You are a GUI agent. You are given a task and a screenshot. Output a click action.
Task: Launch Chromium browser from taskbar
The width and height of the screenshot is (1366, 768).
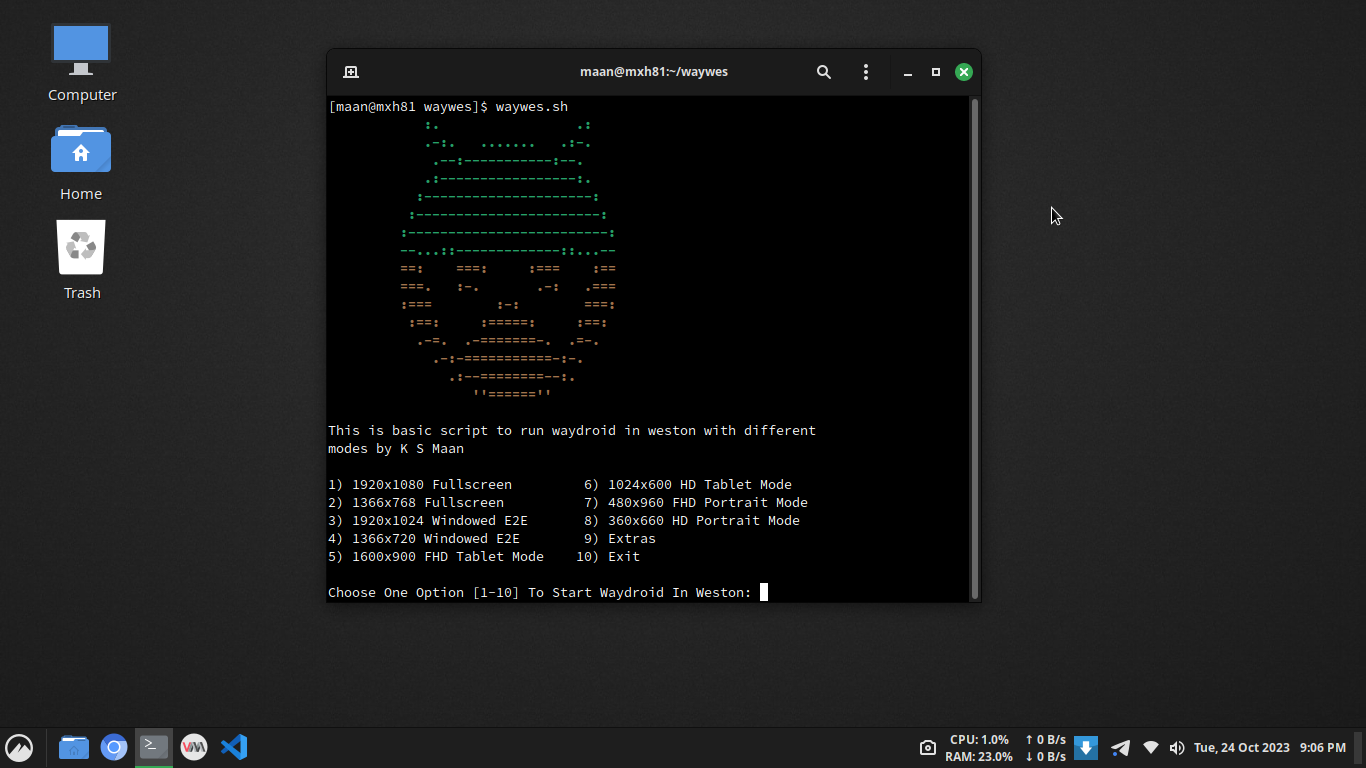click(114, 748)
